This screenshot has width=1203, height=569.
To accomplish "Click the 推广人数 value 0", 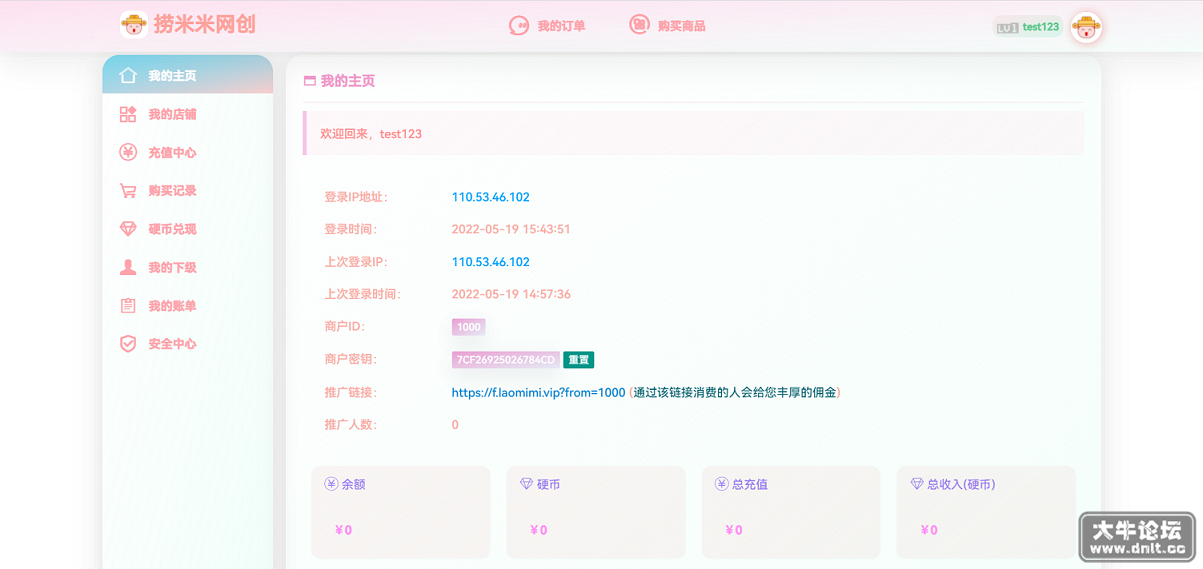I will coord(455,425).
